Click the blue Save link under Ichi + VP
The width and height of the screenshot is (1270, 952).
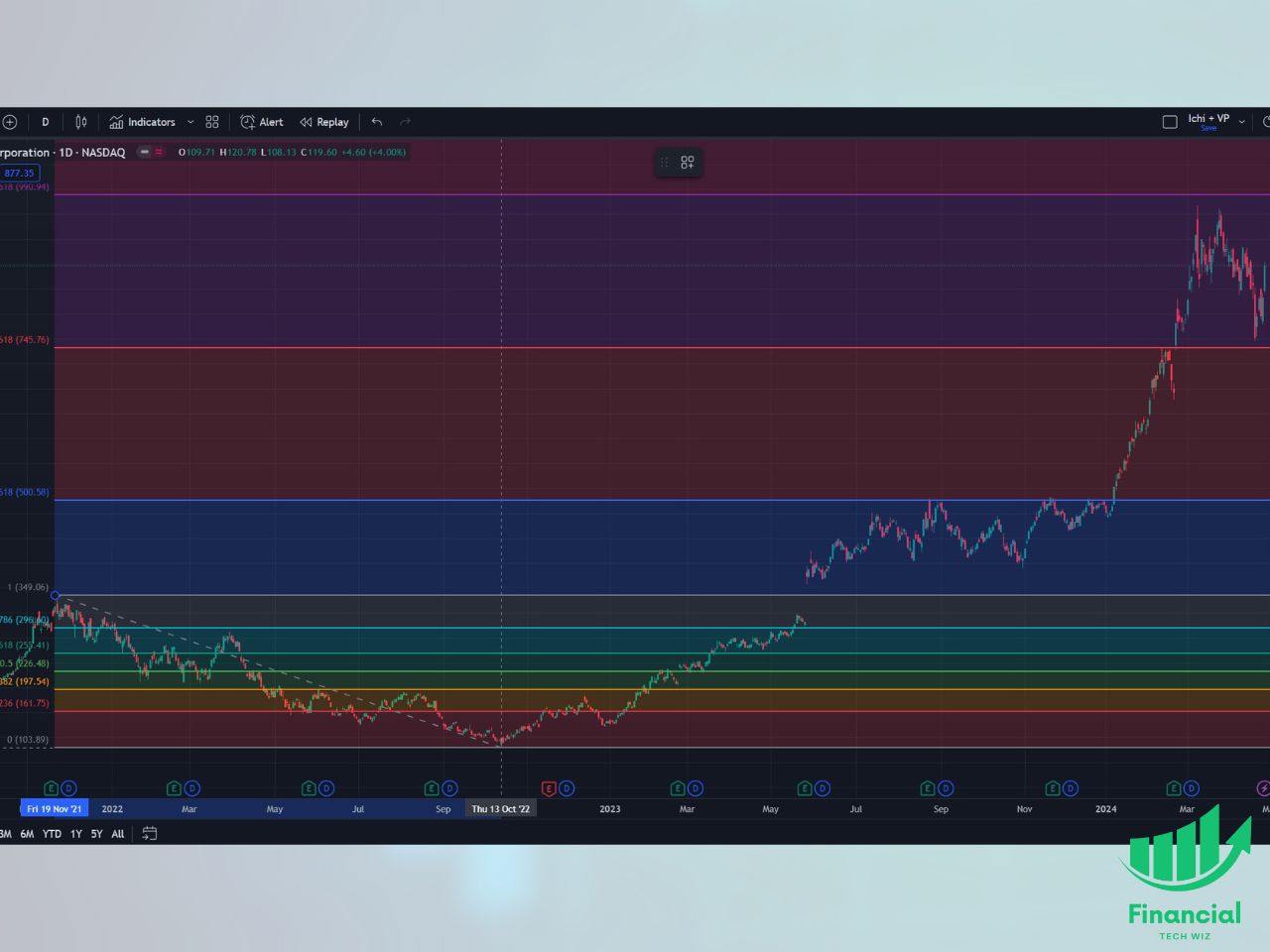tap(1208, 128)
